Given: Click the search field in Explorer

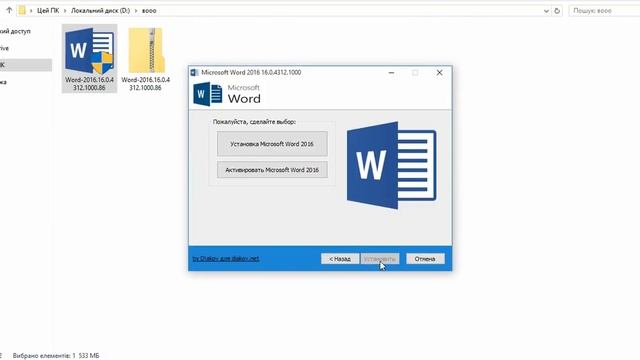Looking at the screenshot, I should pos(604,11).
